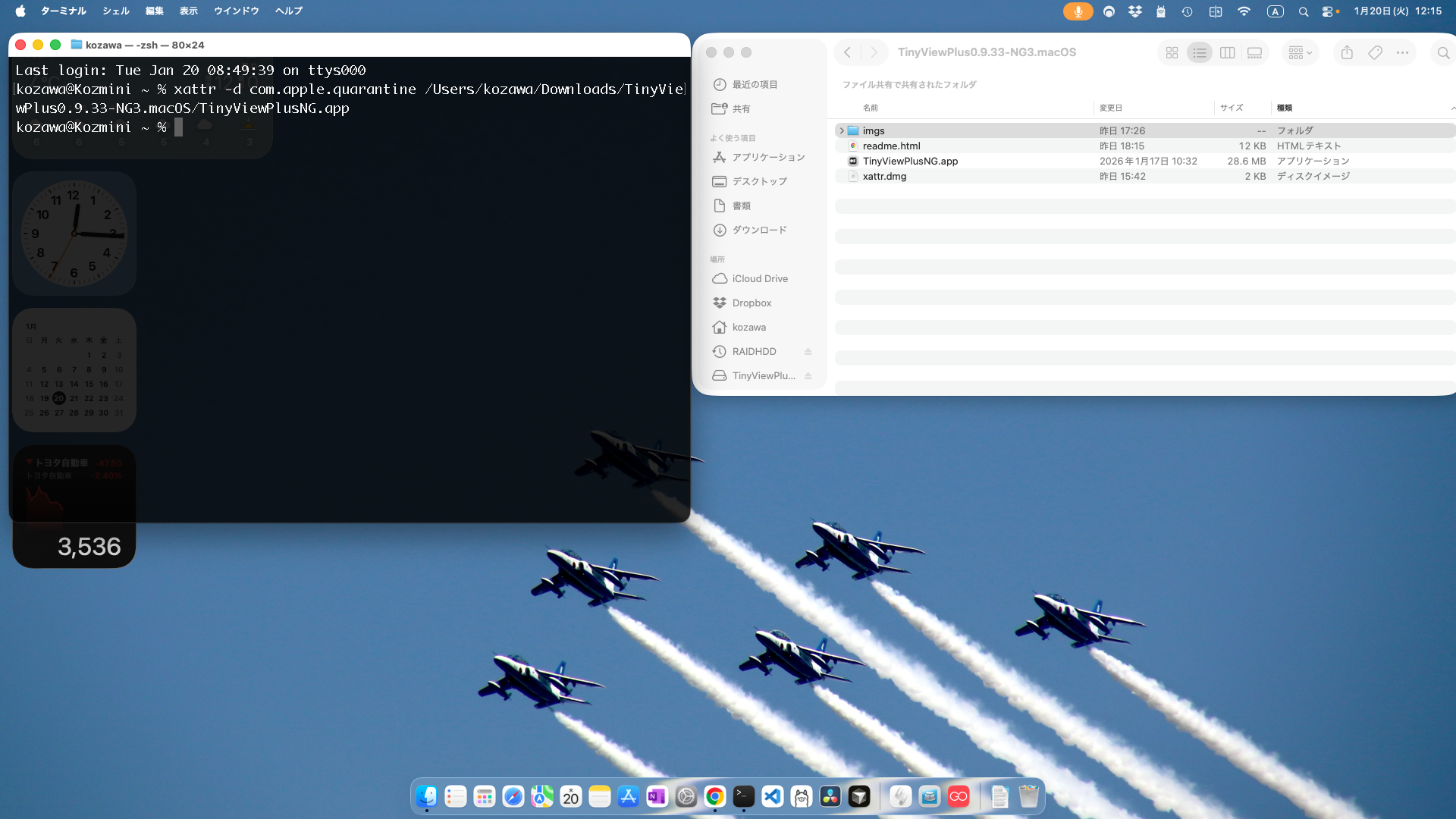Go to ダウンロード in Finder sidebar
Screen dimensions: 1456x819
tap(759, 230)
